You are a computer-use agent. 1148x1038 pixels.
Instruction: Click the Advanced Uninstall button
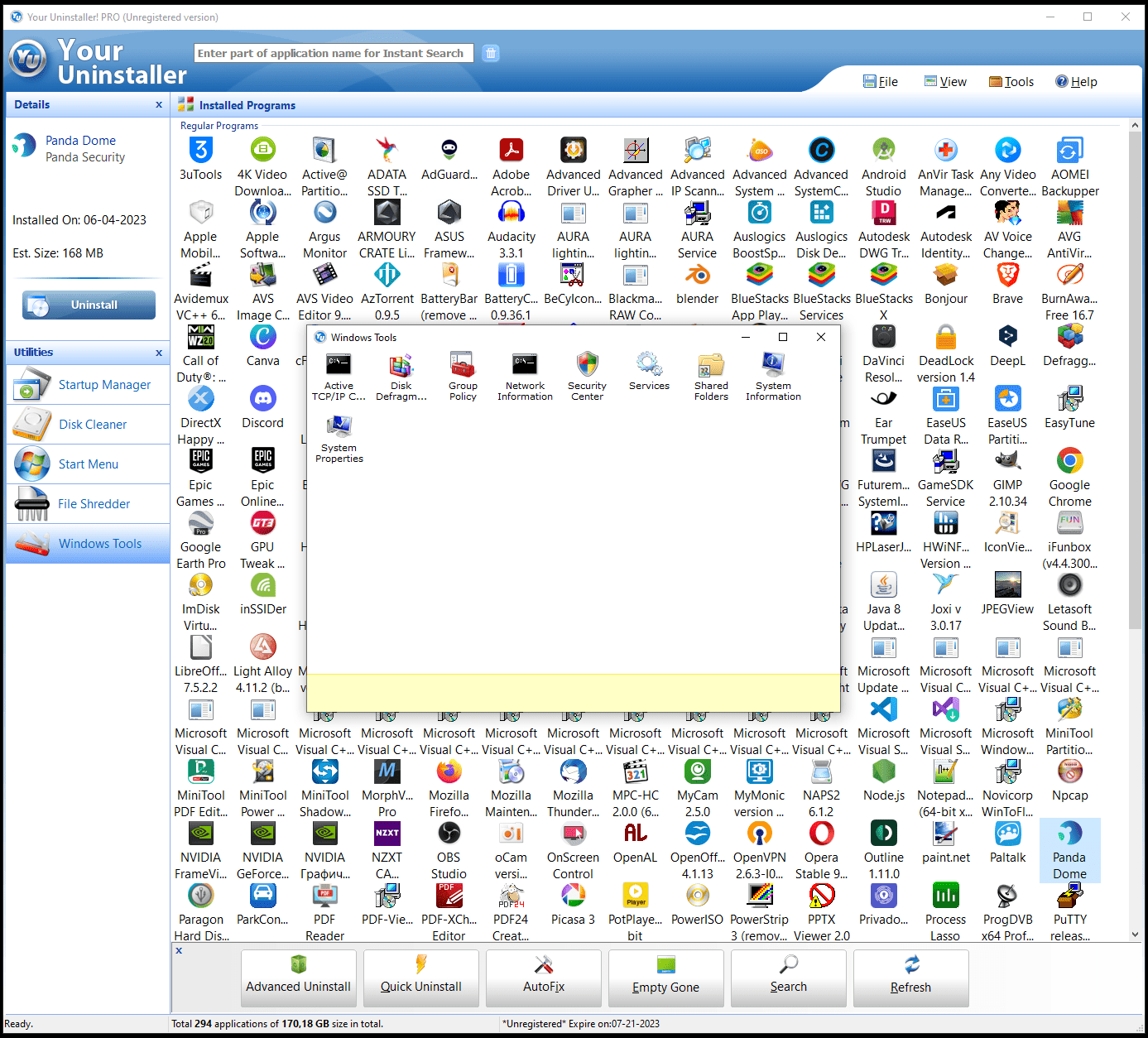pos(299,978)
